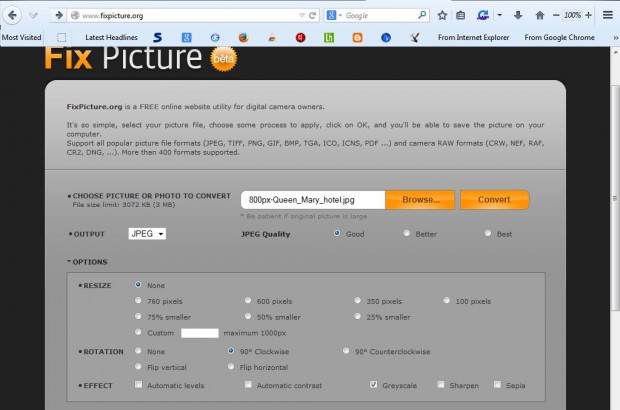Click the vertical page scrollbar

pos(615,198)
